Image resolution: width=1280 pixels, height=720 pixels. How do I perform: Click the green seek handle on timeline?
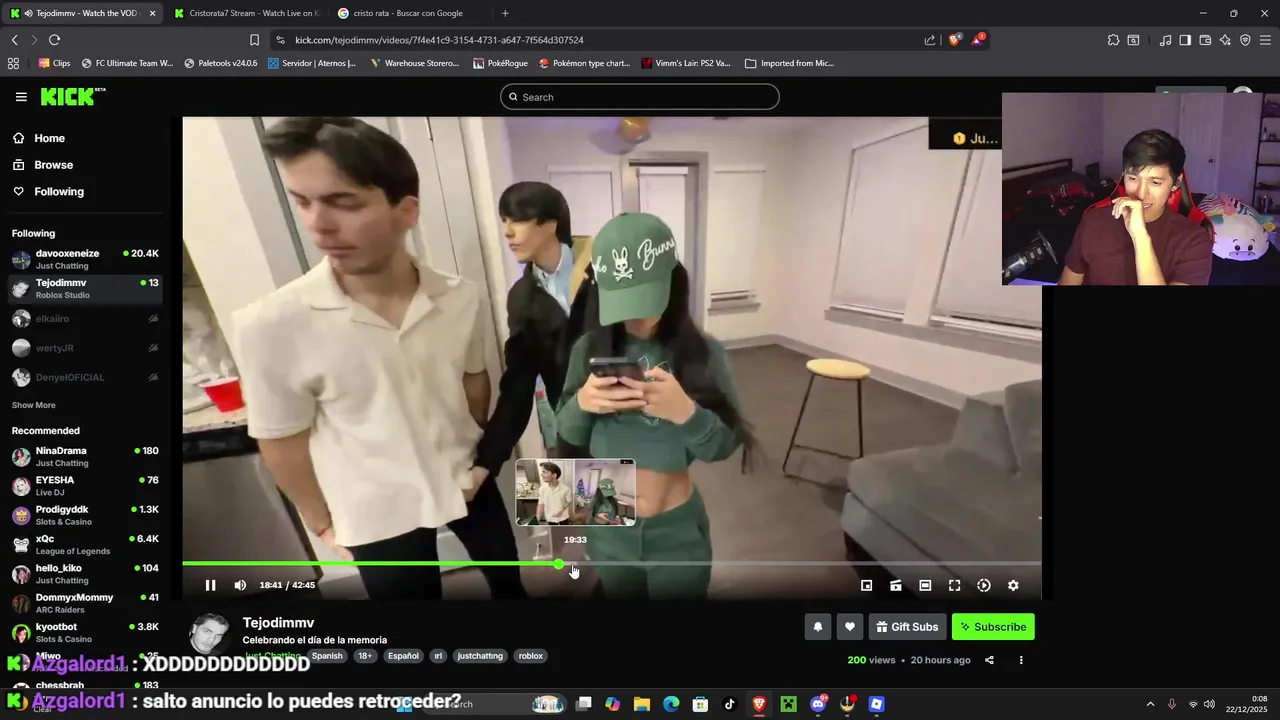pyautogui.click(x=558, y=564)
